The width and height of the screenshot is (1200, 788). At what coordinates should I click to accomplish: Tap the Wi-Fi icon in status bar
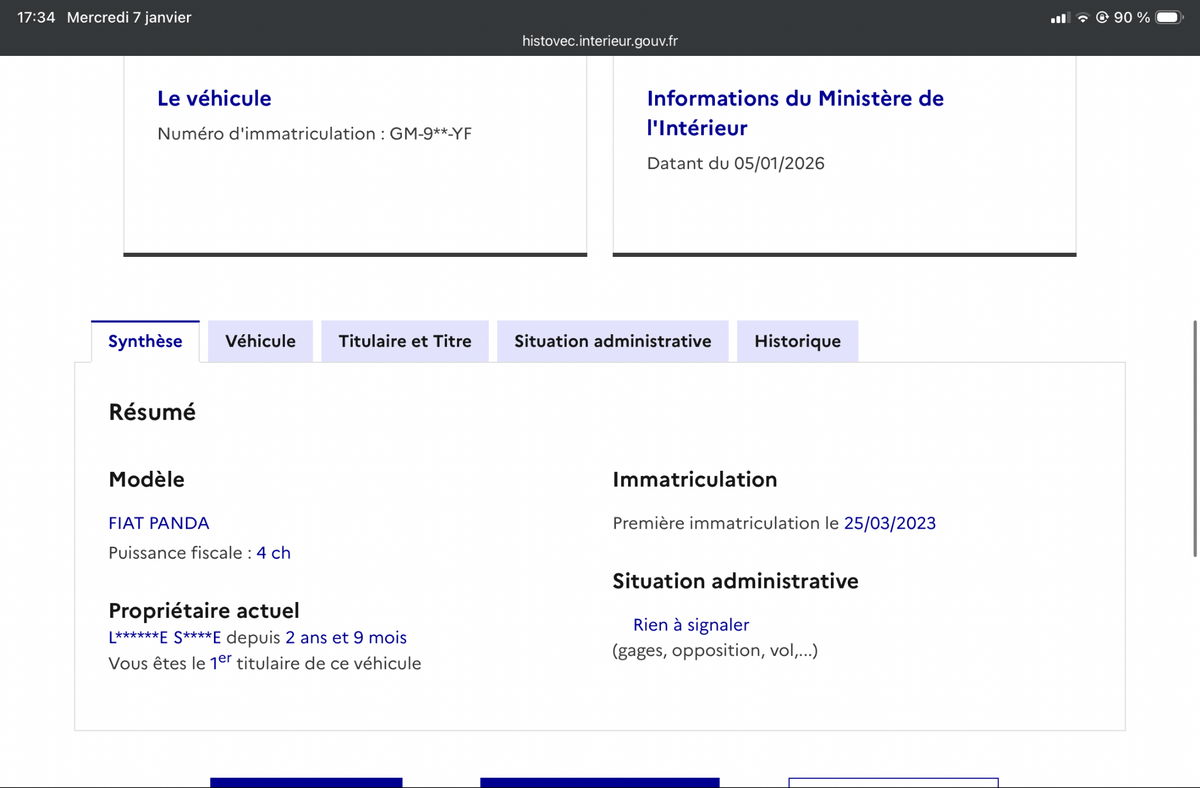(x=1083, y=18)
